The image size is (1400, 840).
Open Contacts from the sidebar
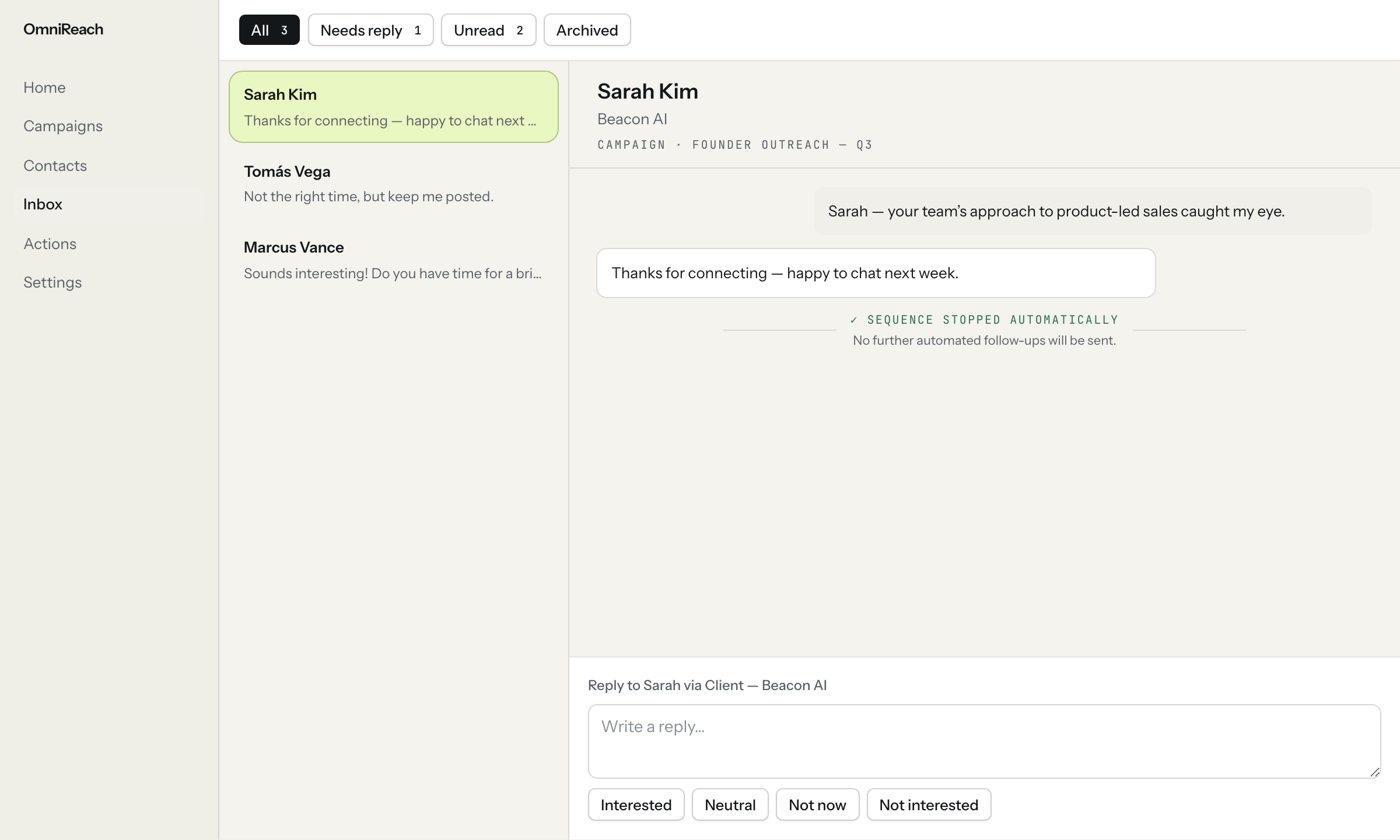(55, 166)
